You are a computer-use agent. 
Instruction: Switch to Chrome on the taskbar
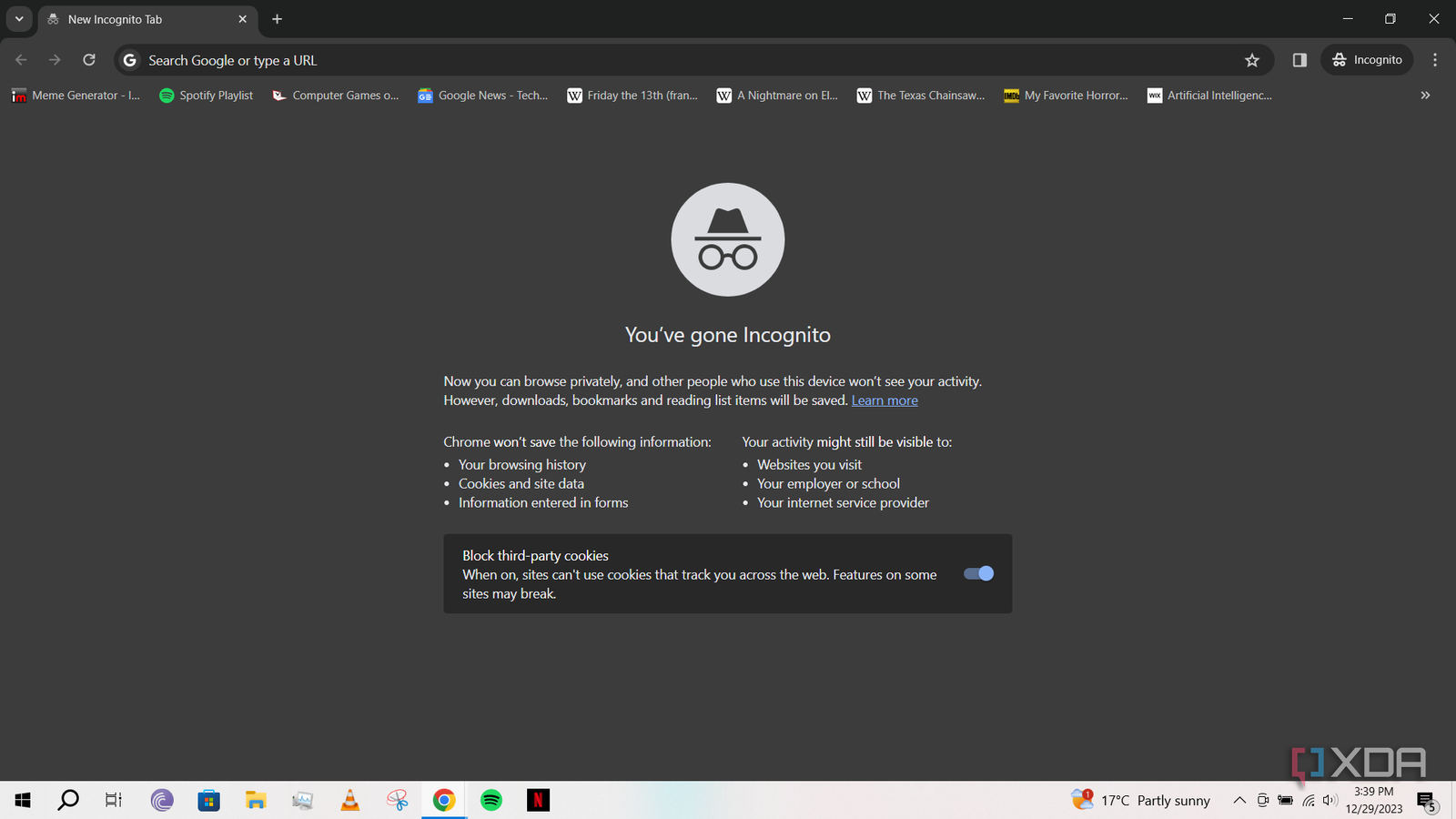click(x=444, y=800)
